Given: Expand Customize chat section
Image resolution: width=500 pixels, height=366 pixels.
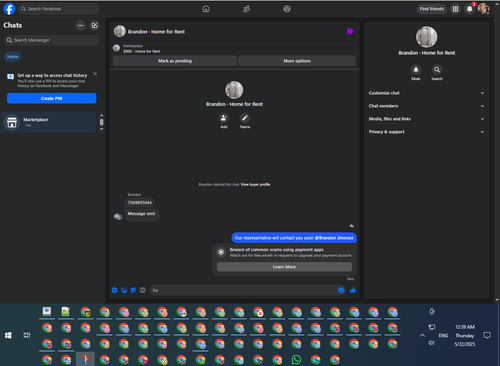Looking at the screenshot, I should click(x=426, y=93).
